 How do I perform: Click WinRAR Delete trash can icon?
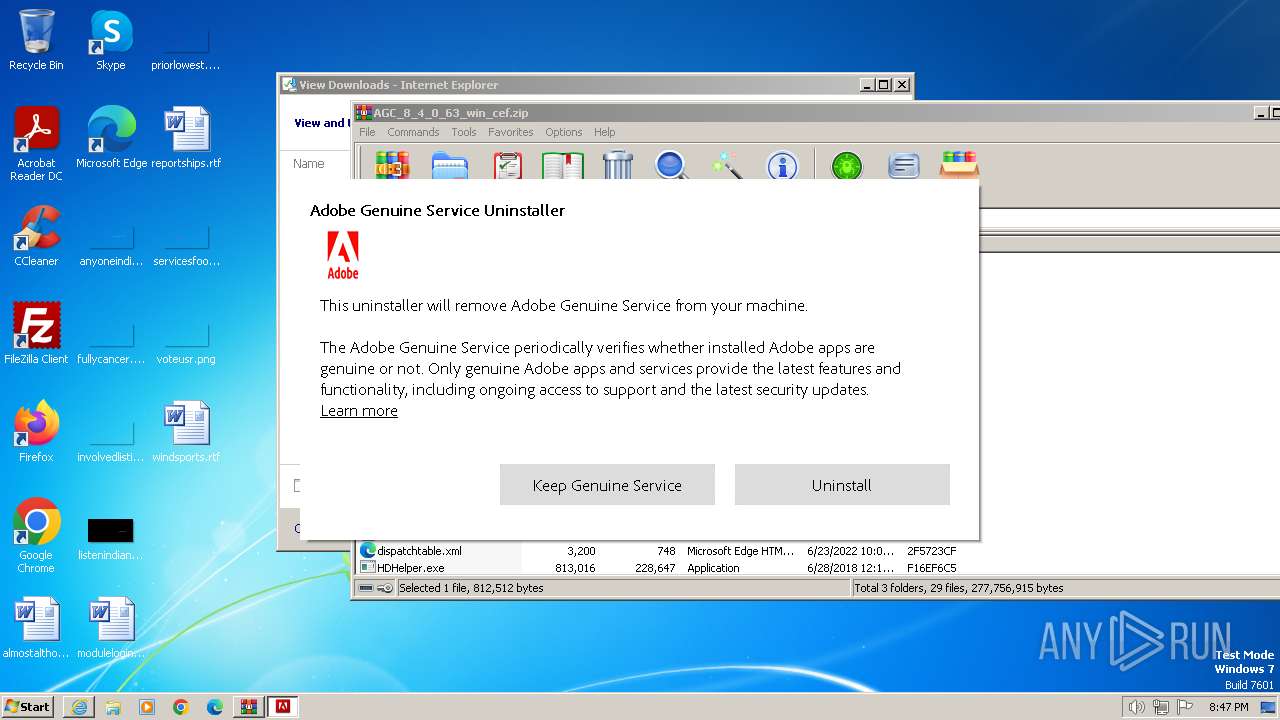pyautogui.click(x=618, y=165)
